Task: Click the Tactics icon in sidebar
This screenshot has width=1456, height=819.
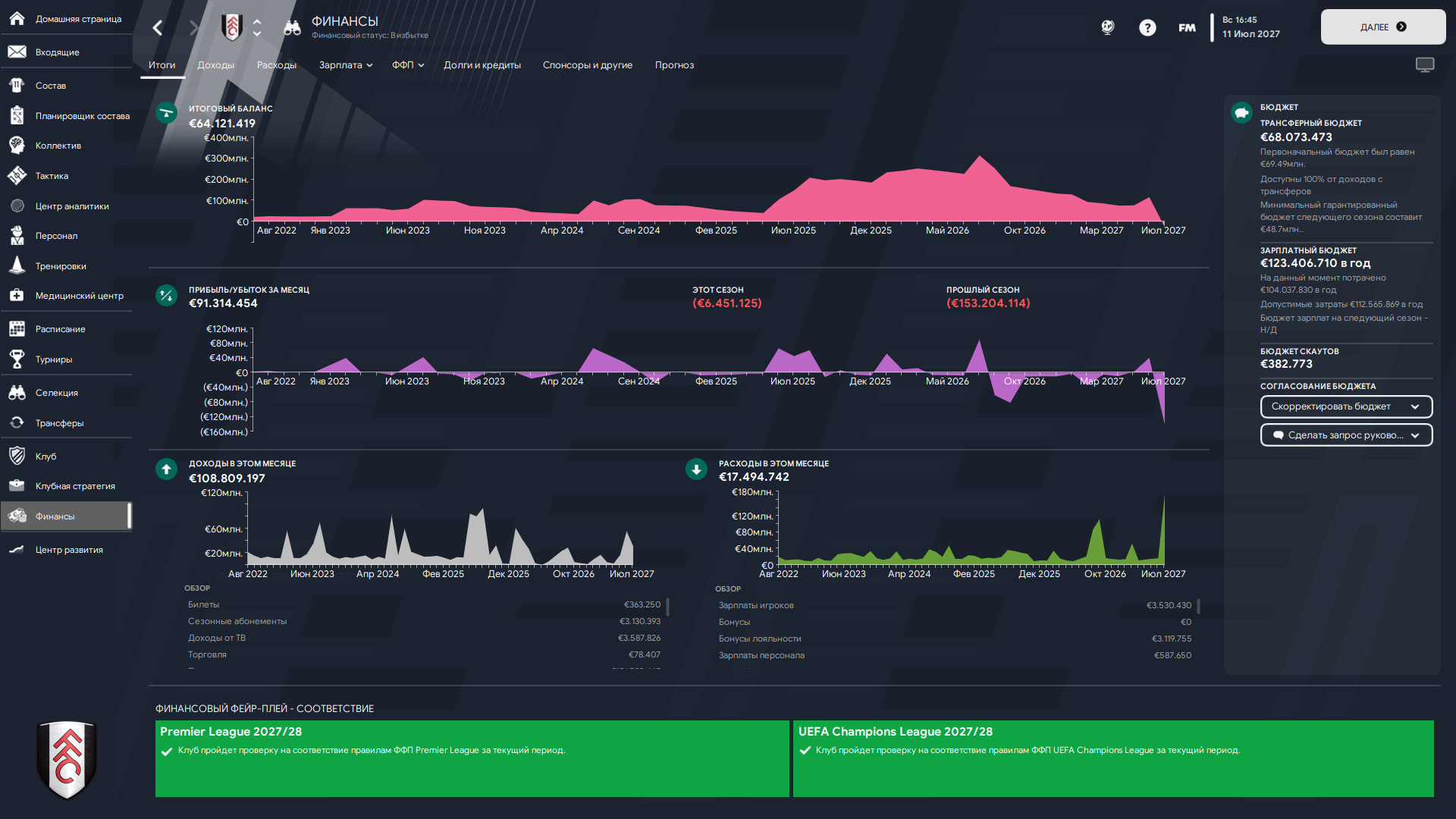Action: coord(17,176)
